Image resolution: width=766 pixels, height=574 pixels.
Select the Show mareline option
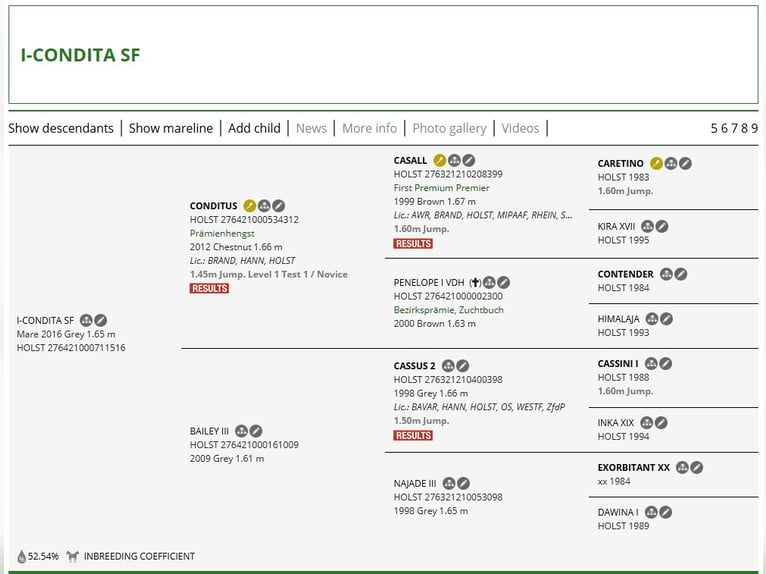tap(171, 128)
